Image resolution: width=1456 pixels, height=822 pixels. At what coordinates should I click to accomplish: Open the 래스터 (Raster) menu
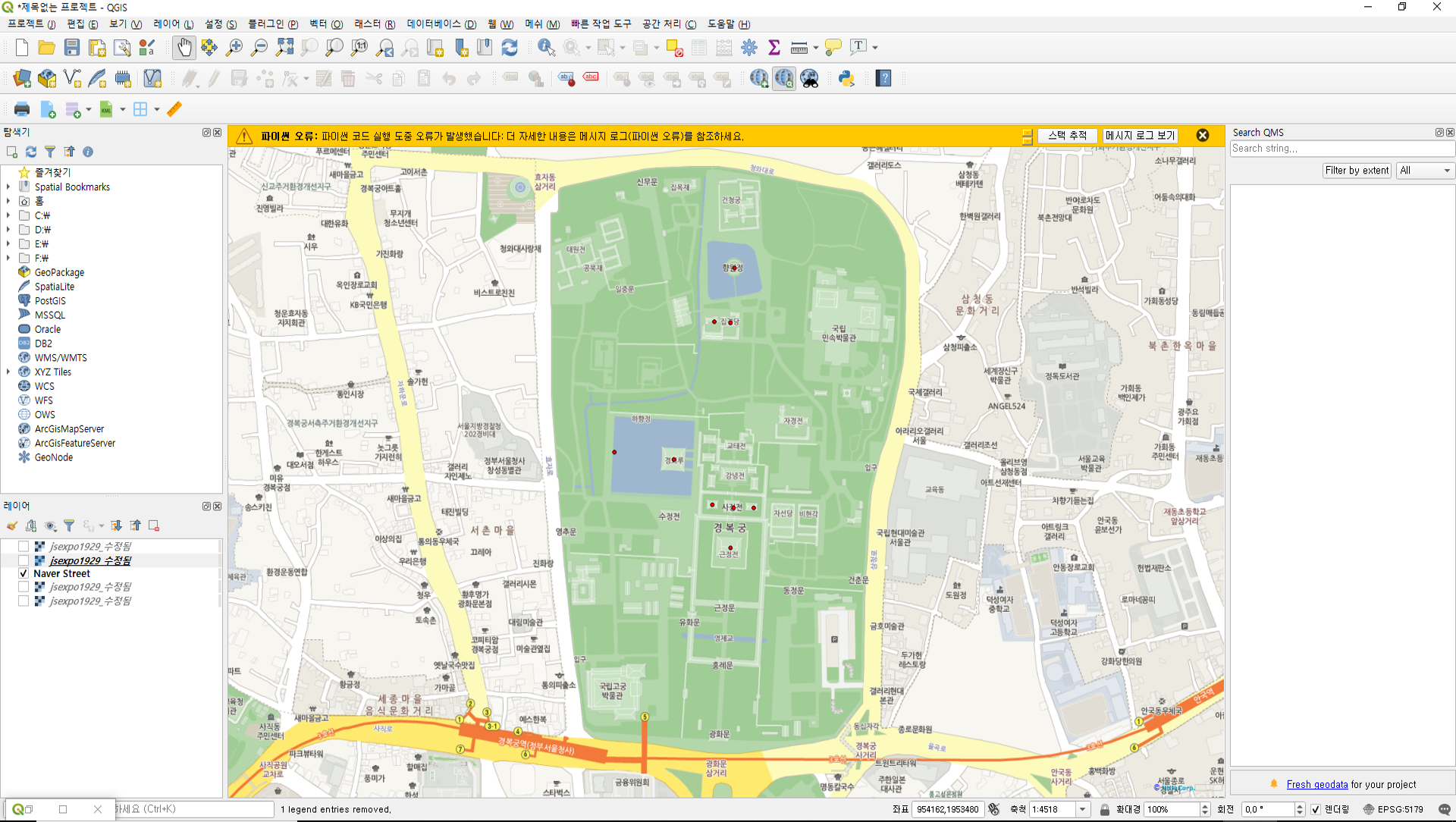tap(375, 24)
